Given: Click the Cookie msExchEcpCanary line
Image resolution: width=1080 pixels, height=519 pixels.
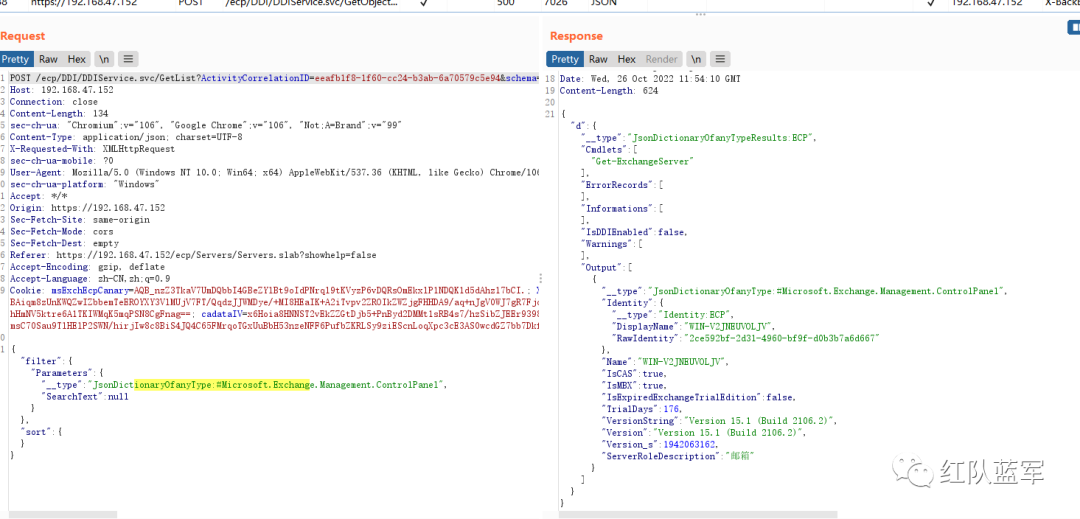Looking at the screenshot, I should 274,290.
